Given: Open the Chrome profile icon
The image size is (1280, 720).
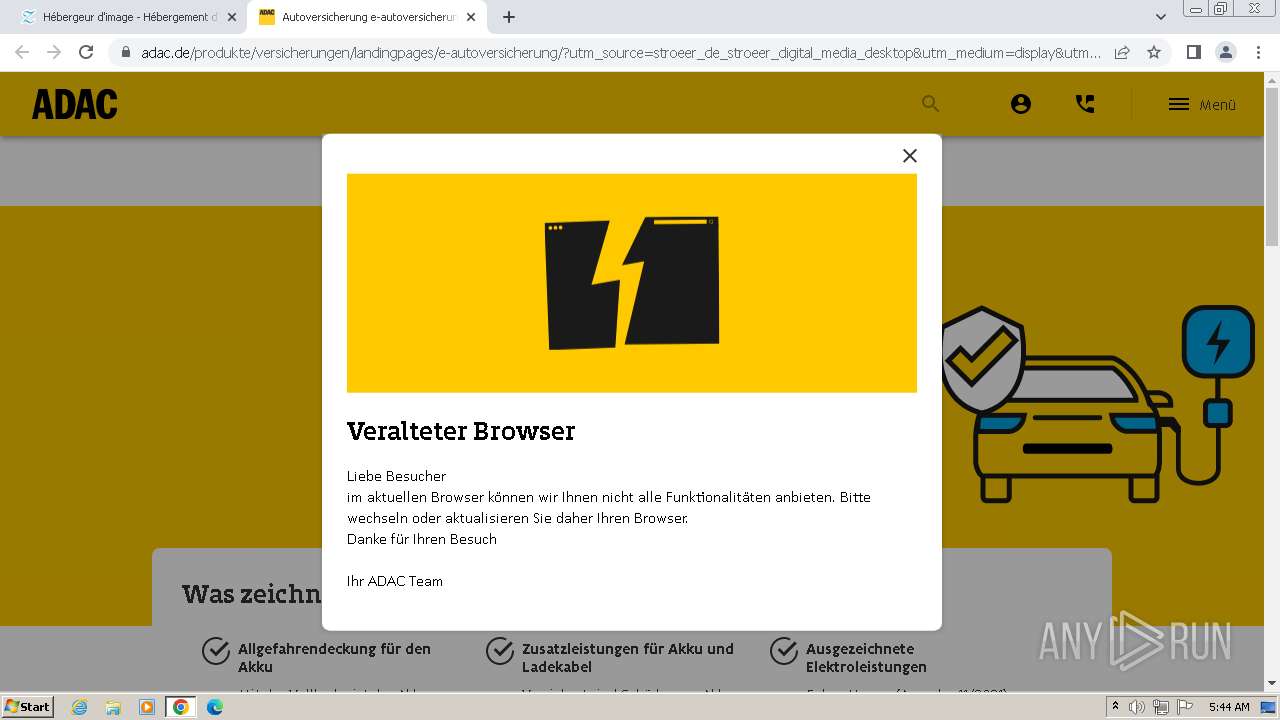Looking at the screenshot, I should [x=1225, y=52].
